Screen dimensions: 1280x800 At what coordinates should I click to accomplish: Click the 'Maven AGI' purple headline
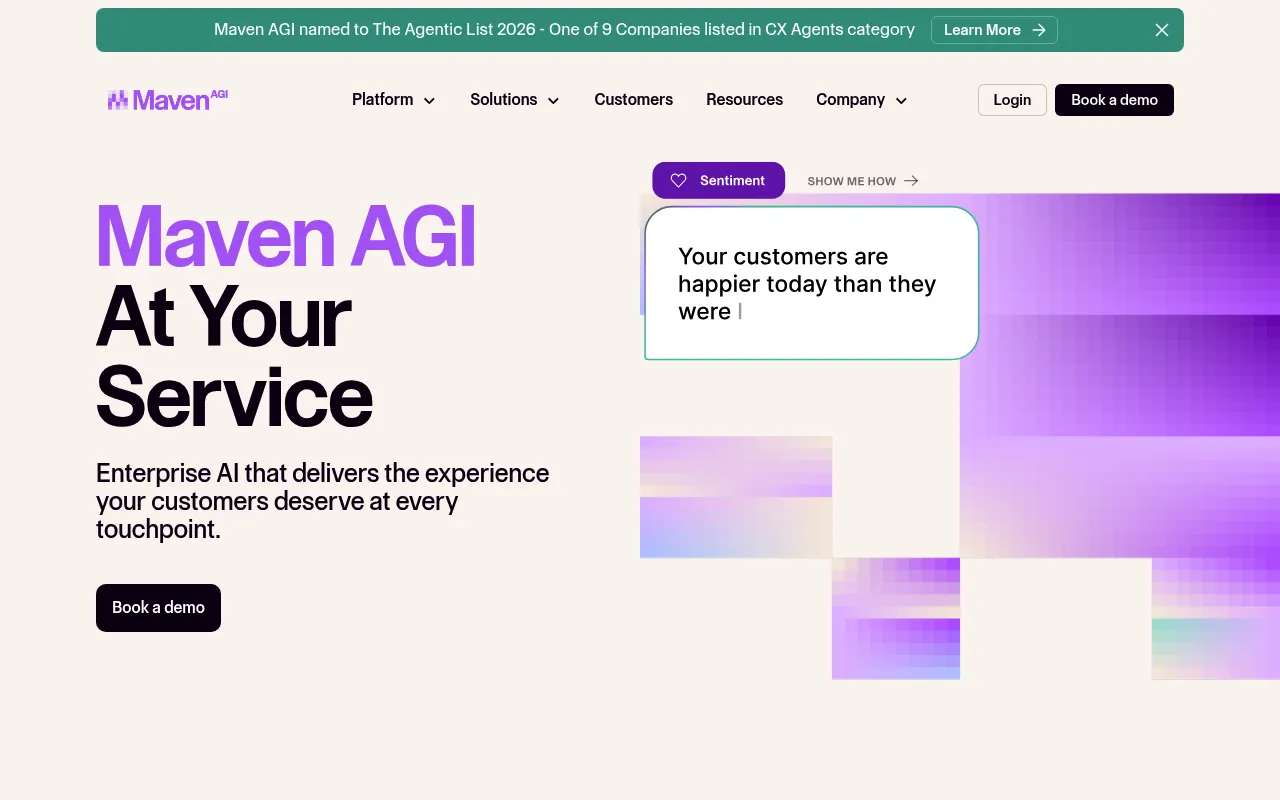click(x=286, y=237)
